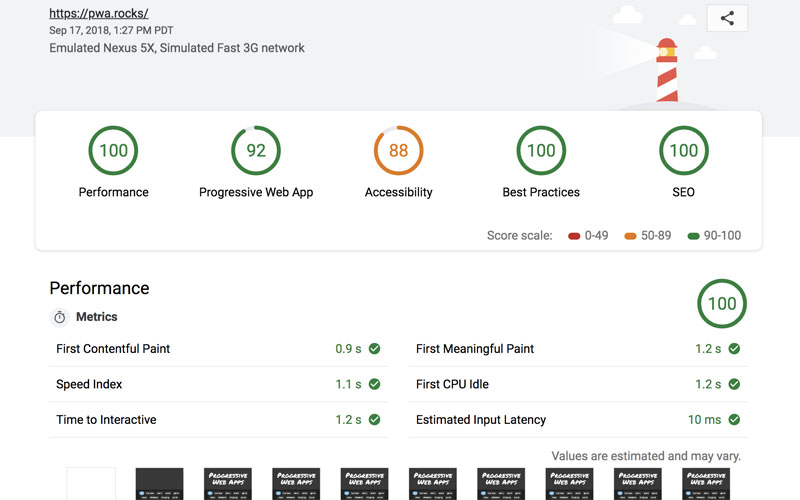Screen dimensions: 800x500
Task: Click the 10 ms latency value
Action: point(704,420)
